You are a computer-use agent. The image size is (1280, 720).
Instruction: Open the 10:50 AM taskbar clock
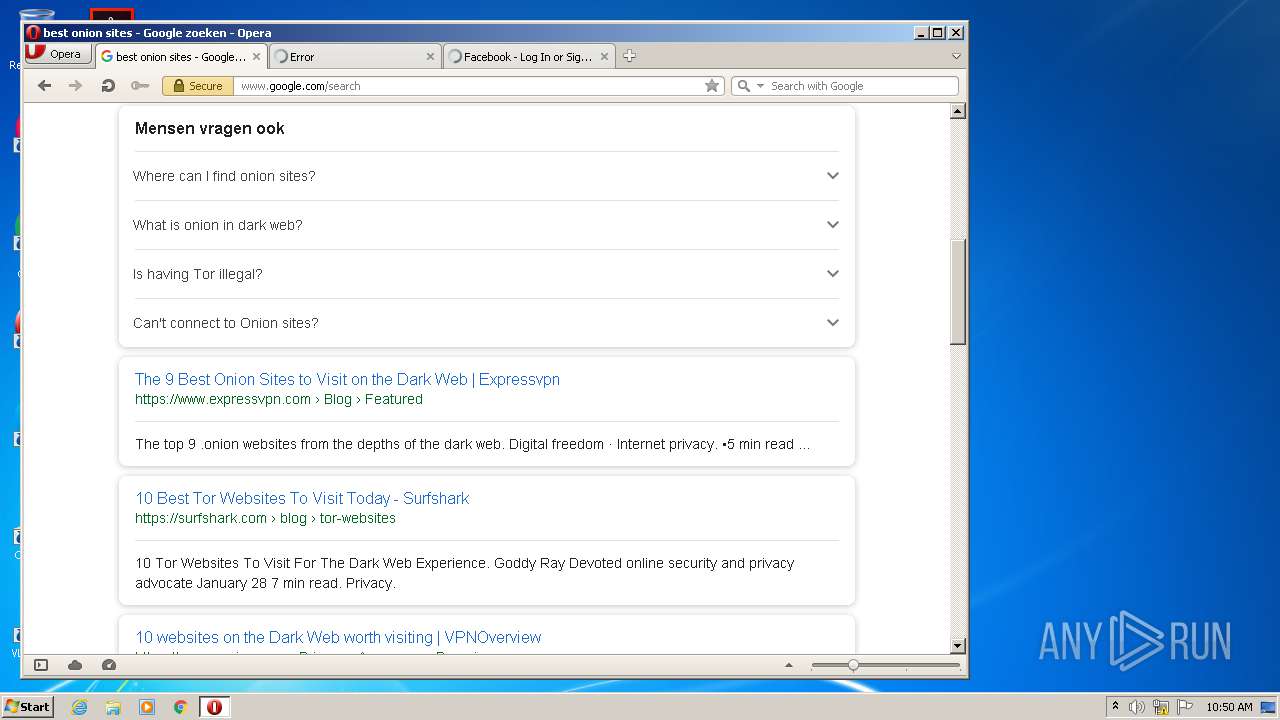(1229, 707)
